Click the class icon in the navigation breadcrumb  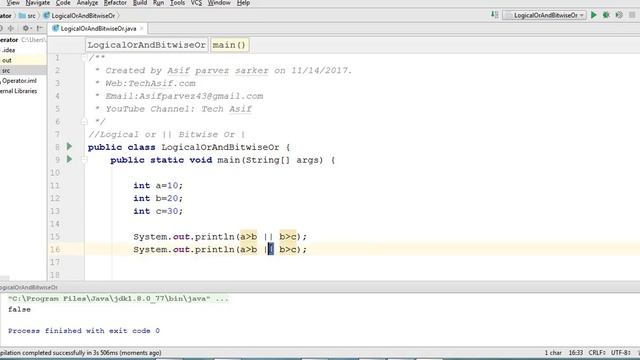[47, 16]
